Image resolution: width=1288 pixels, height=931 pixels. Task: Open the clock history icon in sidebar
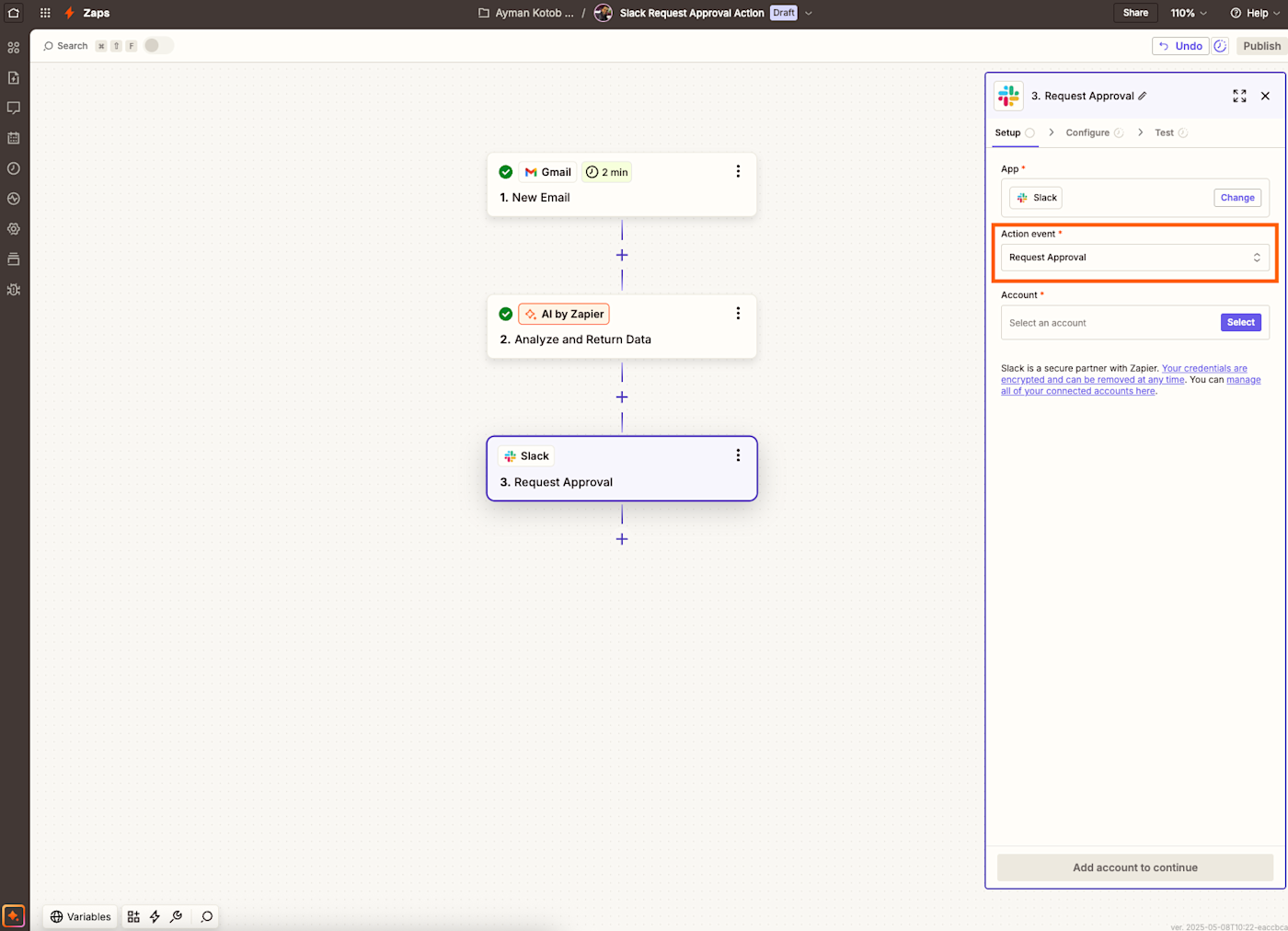(14, 168)
